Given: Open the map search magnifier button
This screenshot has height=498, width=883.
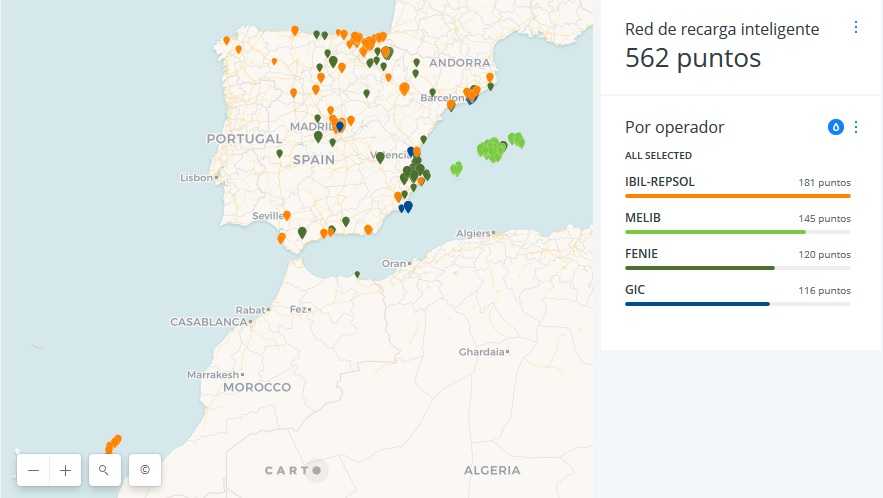Looking at the screenshot, I should 104,470.
